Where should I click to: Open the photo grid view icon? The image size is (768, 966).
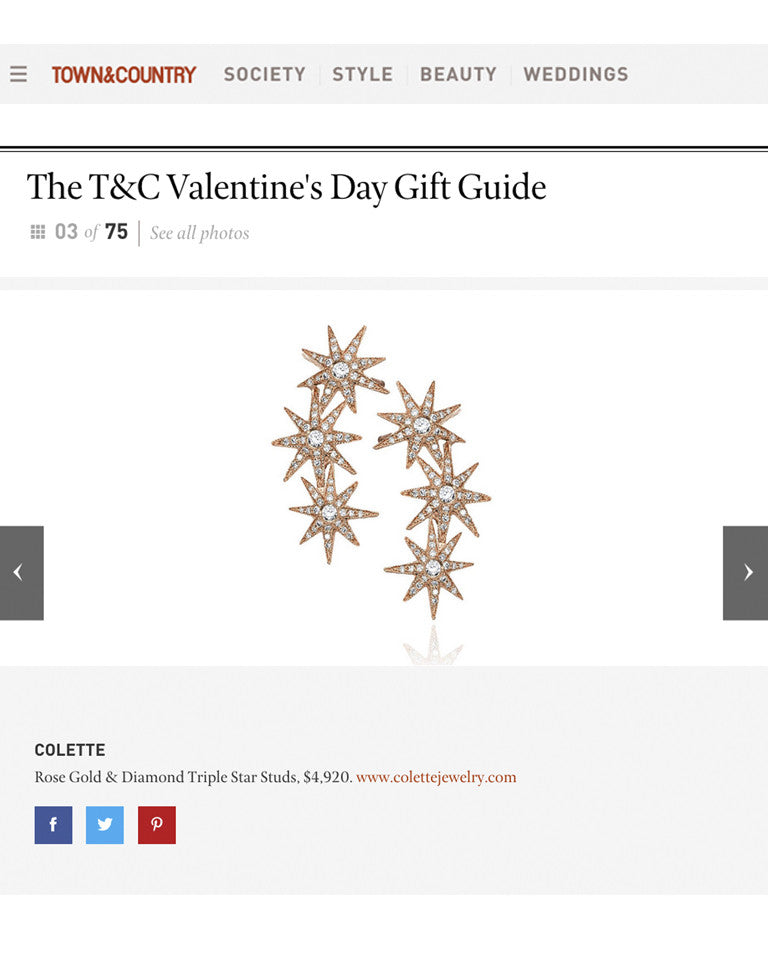(38, 232)
